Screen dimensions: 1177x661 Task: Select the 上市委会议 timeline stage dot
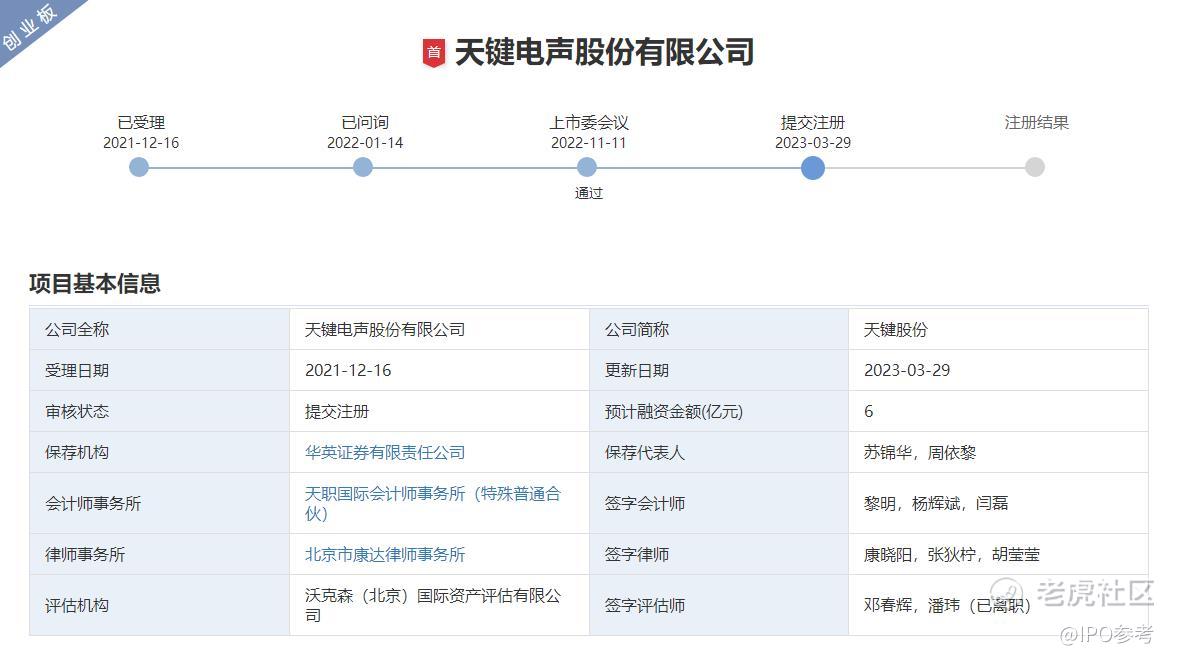(x=587, y=167)
